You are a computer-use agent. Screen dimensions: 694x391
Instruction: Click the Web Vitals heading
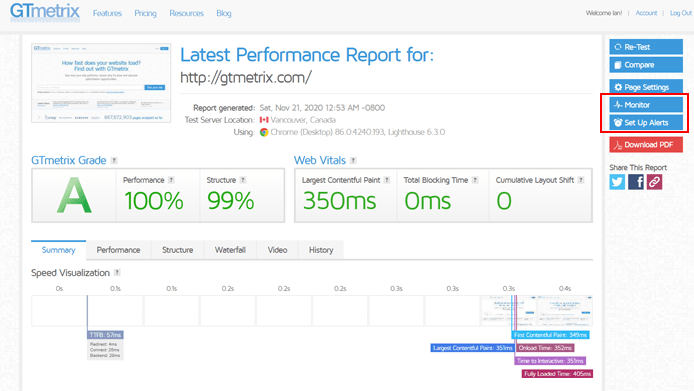click(320, 160)
